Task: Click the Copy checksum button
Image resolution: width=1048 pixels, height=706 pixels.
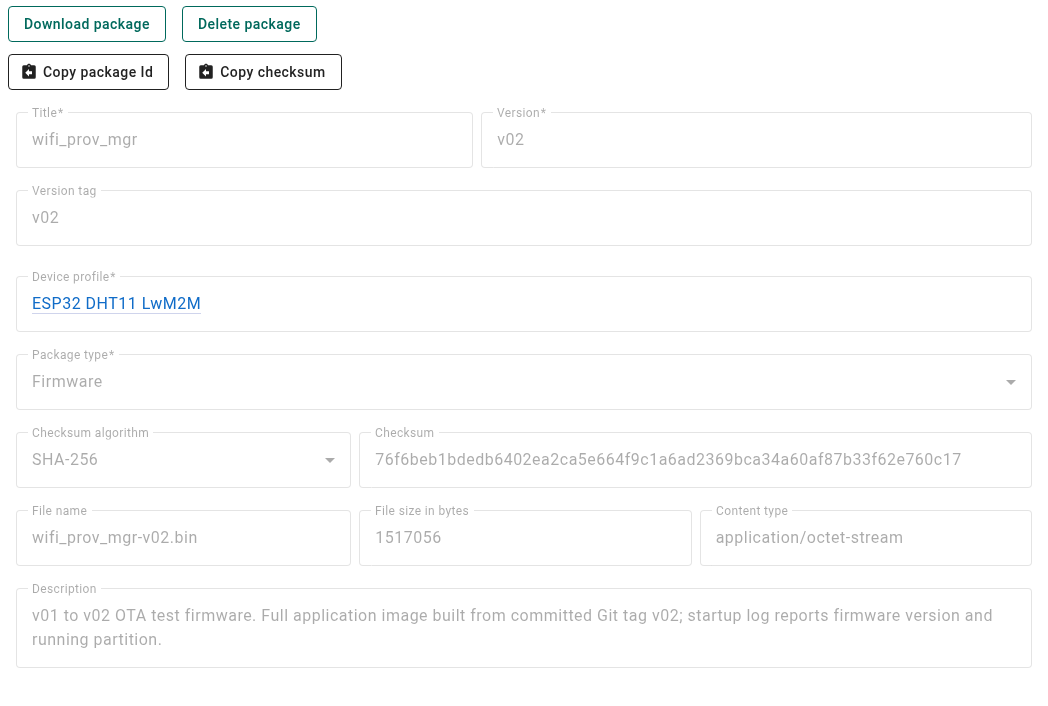Action: [x=263, y=72]
